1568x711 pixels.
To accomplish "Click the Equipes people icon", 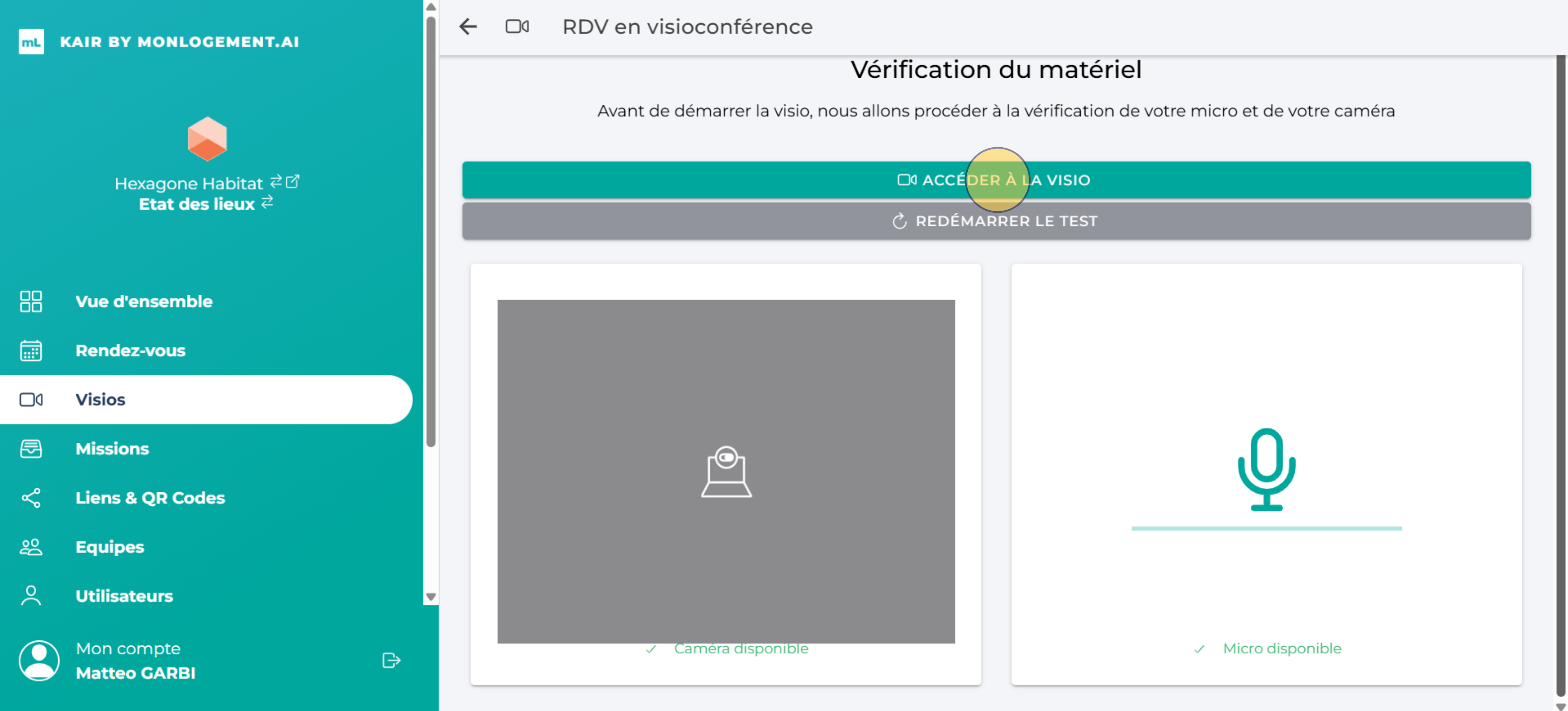I will coord(31,546).
